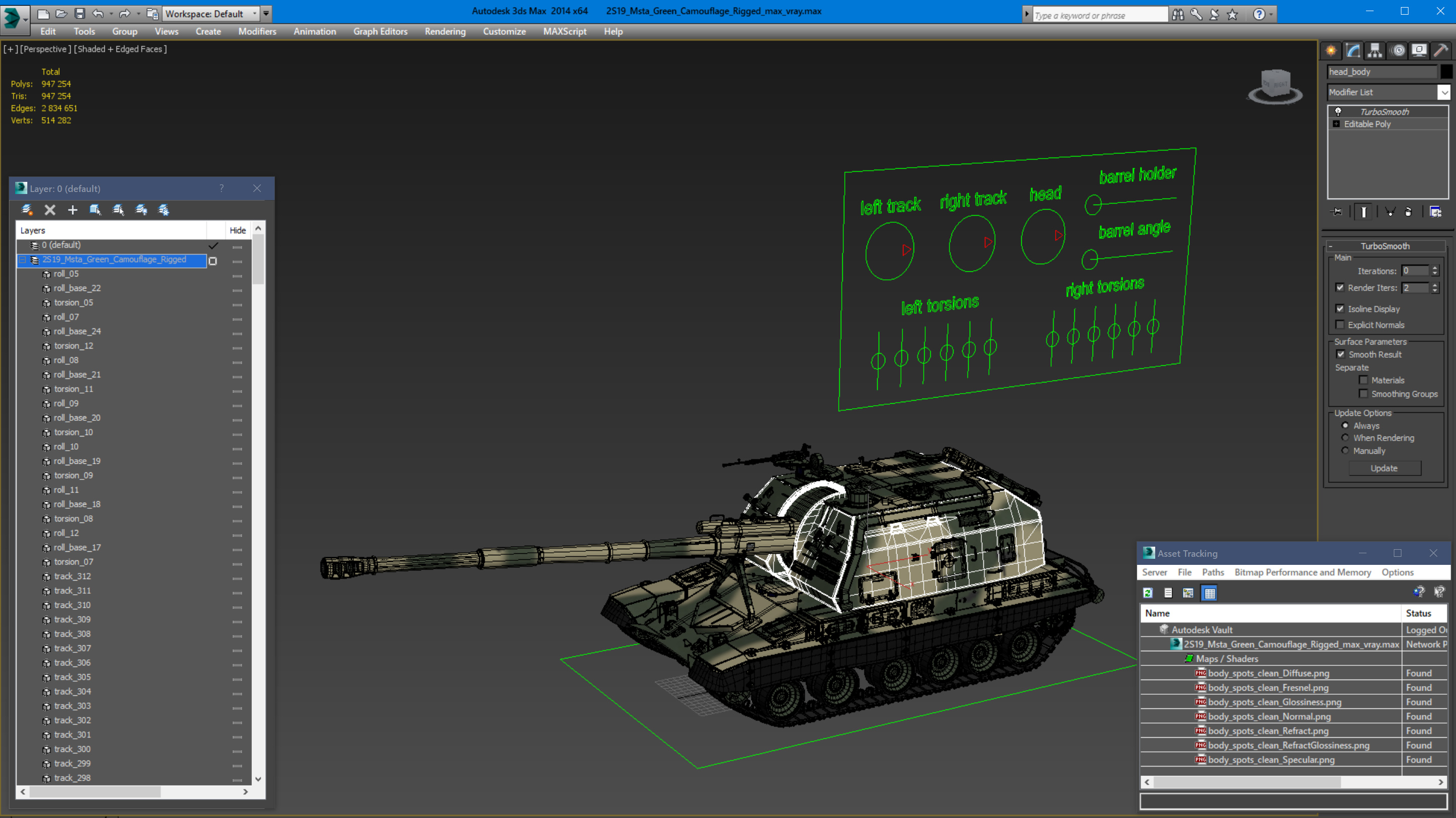This screenshot has width=1456, height=818.
Task: Toggle Isoline Display checkbox
Action: (x=1340, y=308)
